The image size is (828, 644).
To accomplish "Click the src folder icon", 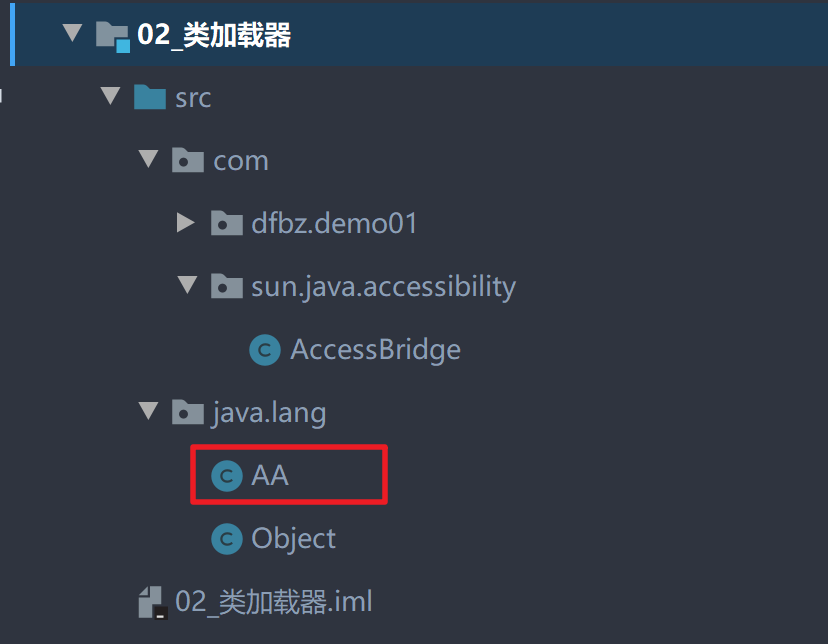I will pyautogui.click(x=148, y=97).
